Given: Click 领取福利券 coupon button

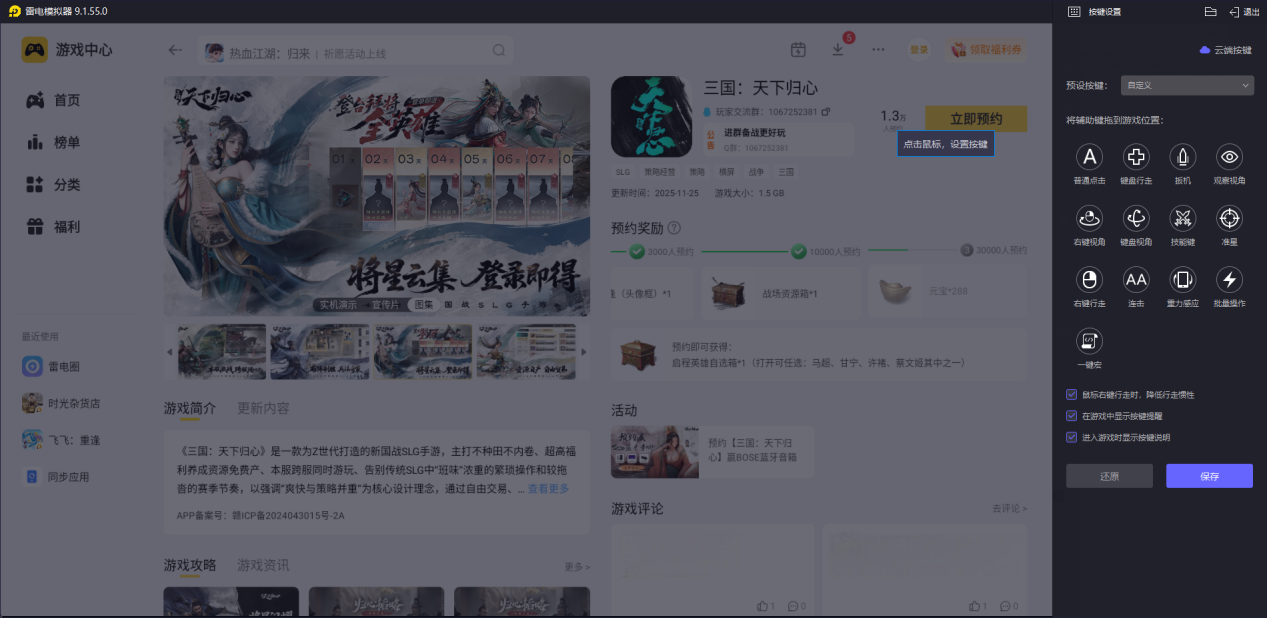Looking at the screenshot, I should click(x=986, y=50).
